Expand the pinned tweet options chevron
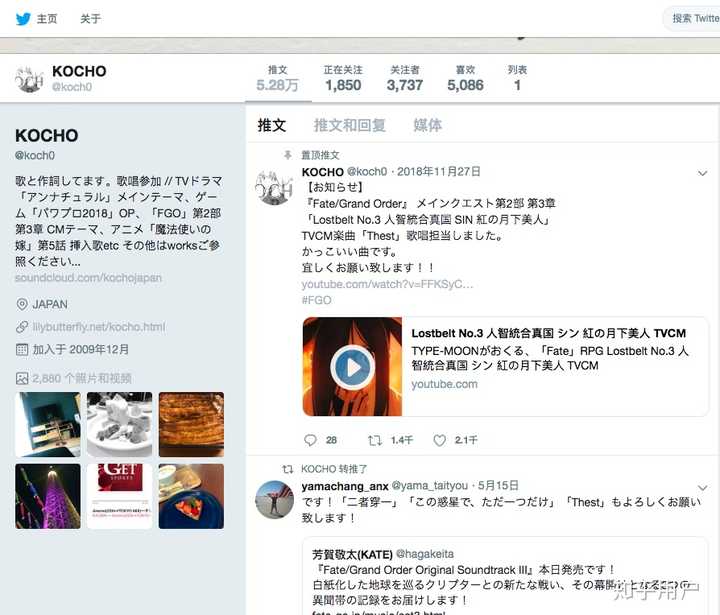Image resolution: width=720 pixels, height=615 pixels. click(x=702, y=173)
